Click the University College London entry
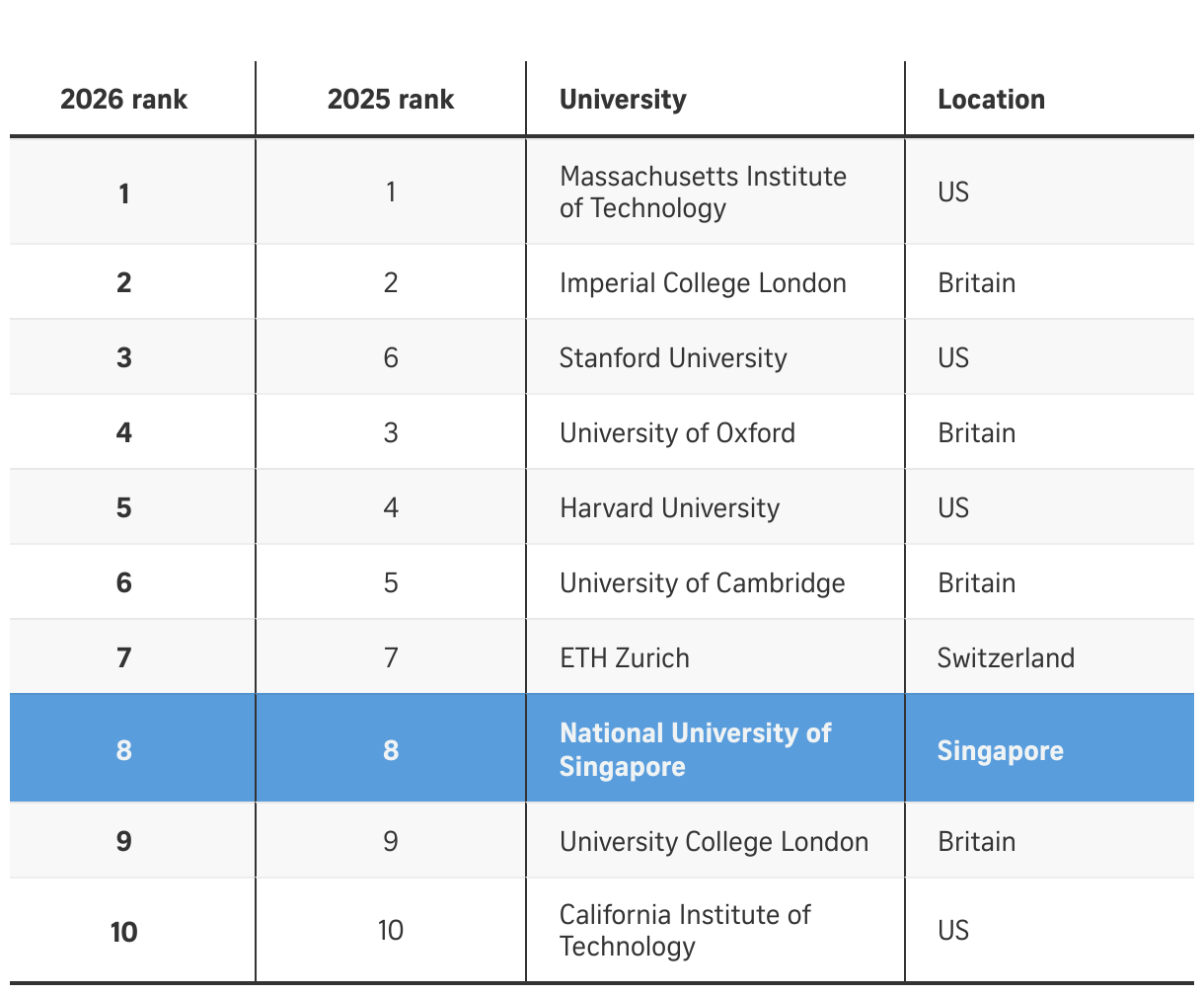The height and width of the screenshot is (995, 1204). point(714,841)
